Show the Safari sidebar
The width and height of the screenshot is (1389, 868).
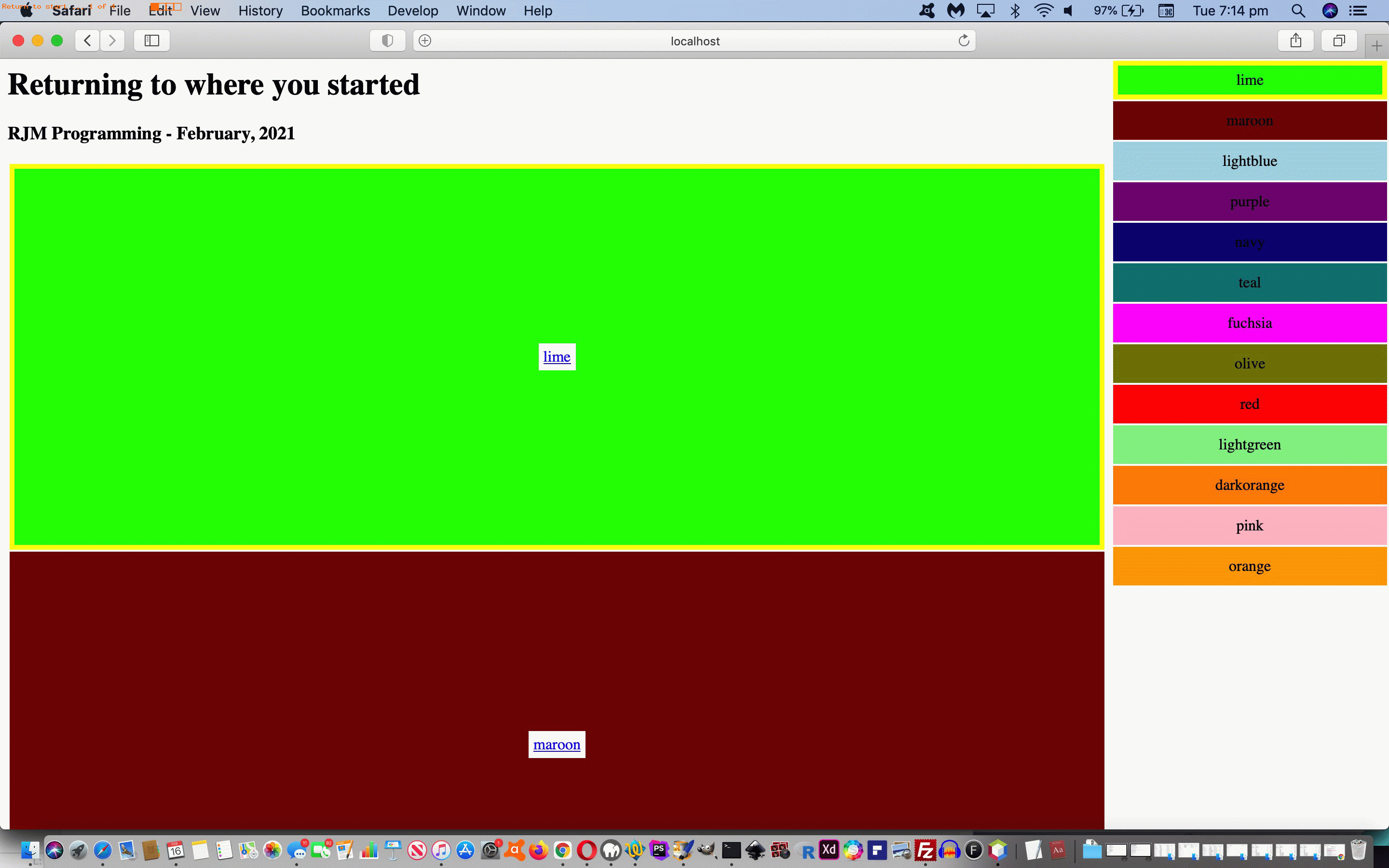(151, 41)
